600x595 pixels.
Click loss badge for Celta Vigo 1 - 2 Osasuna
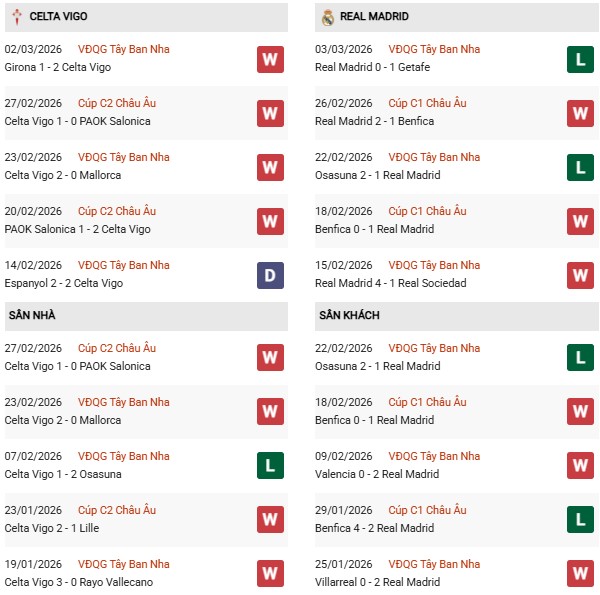pyautogui.click(x=270, y=465)
